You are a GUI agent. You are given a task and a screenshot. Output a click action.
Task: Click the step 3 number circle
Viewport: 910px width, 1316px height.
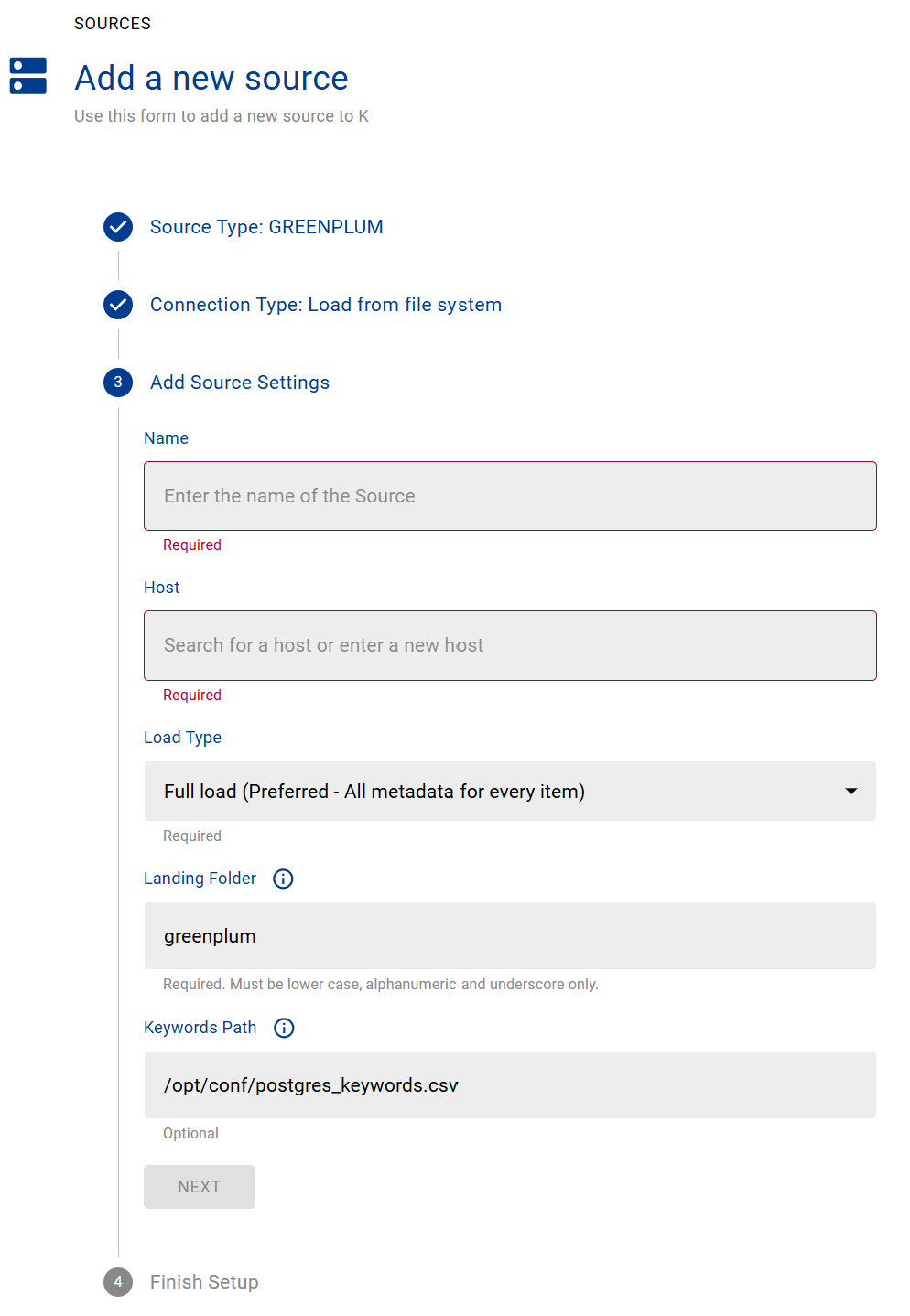click(118, 383)
